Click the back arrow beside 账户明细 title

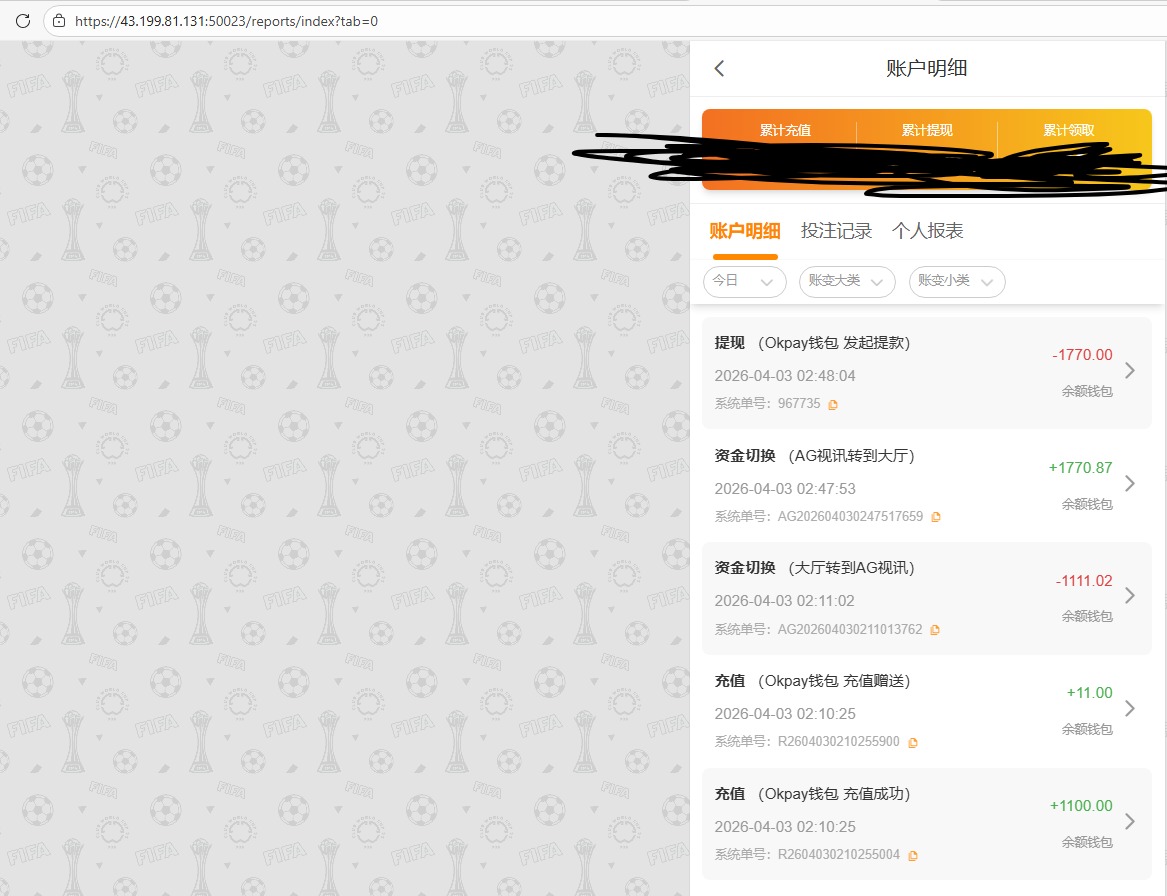pyautogui.click(x=719, y=68)
